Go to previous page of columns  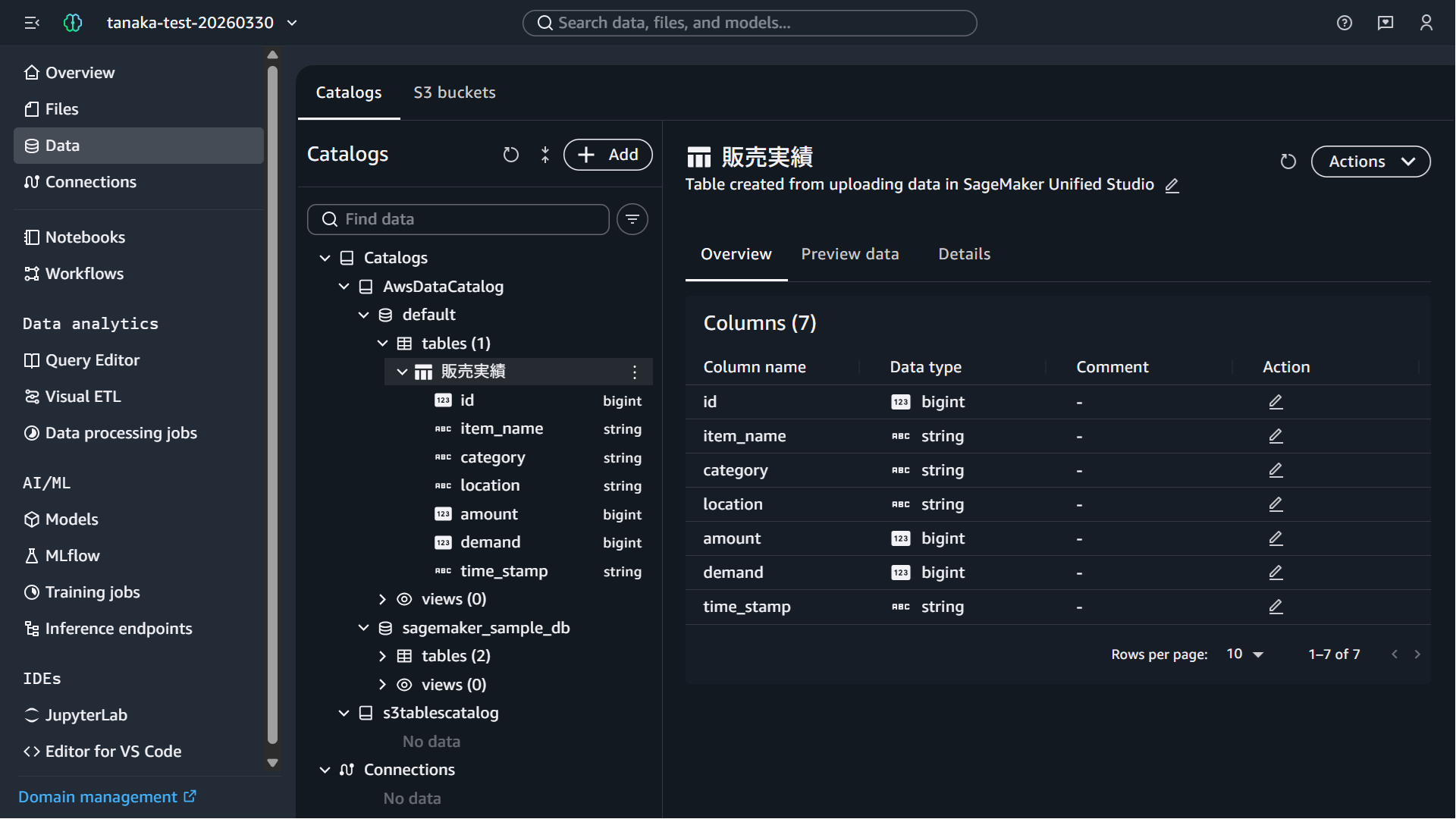[x=1395, y=654]
